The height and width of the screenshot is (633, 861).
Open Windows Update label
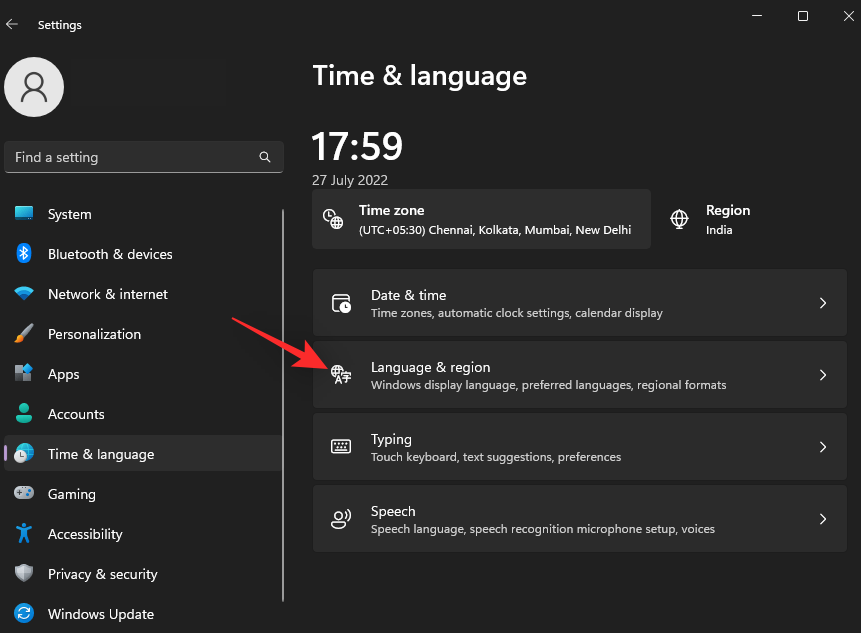pyautogui.click(x=100, y=614)
